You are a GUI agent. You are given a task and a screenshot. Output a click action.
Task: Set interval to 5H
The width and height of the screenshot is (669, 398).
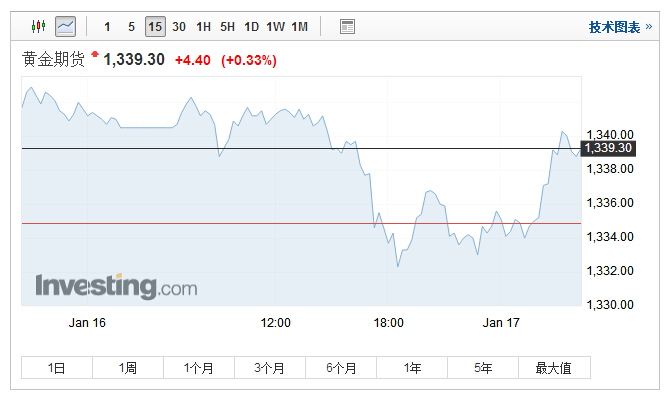pyautogui.click(x=227, y=27)
